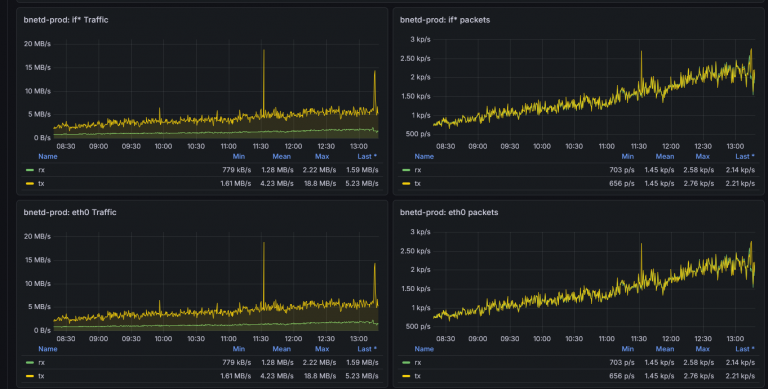The height and width of the screenshot is (389, 768).
Task: Sort eth0 packets legend by Last *
Action: tap(744, 349)
